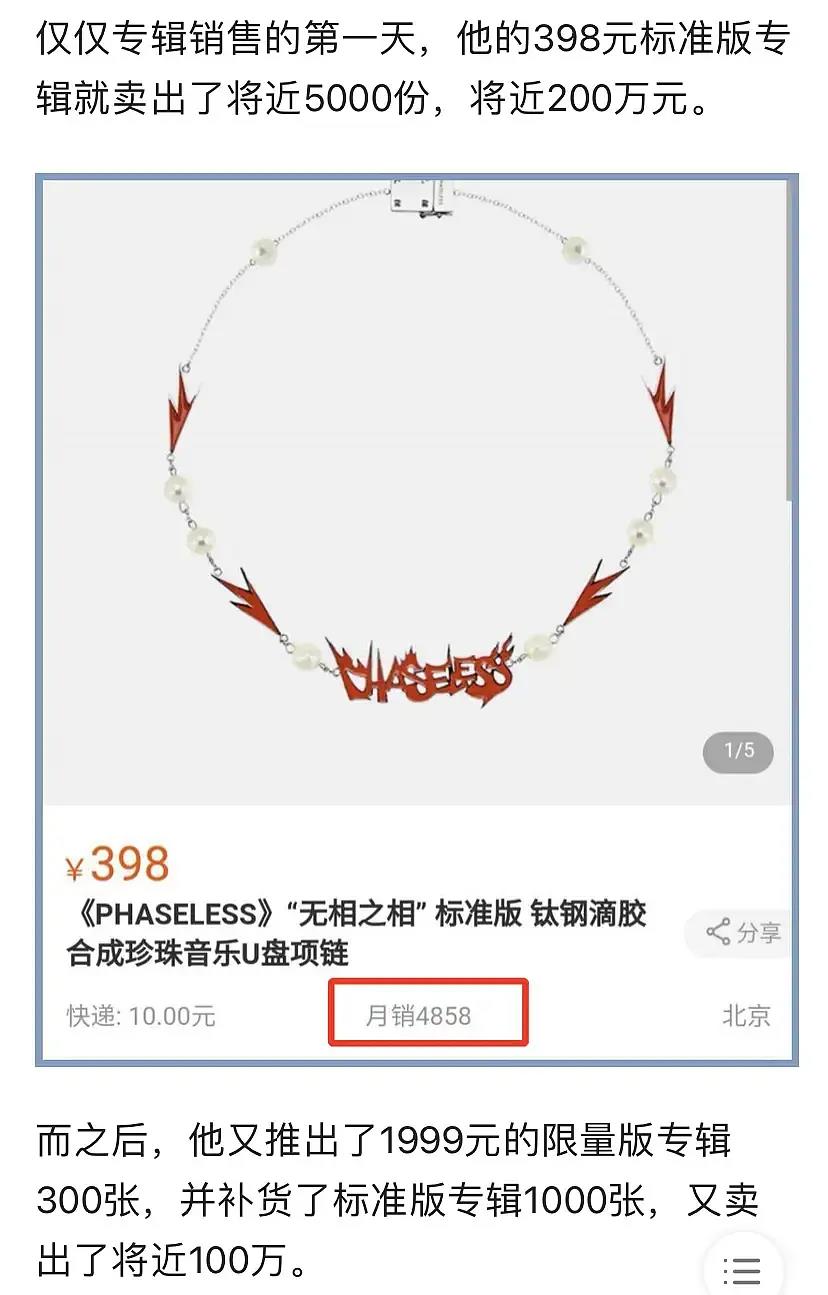Tap the share icon beside 分享
Image resolution: width=828 pixels, height=1295 pixels.
pos(717,933)
